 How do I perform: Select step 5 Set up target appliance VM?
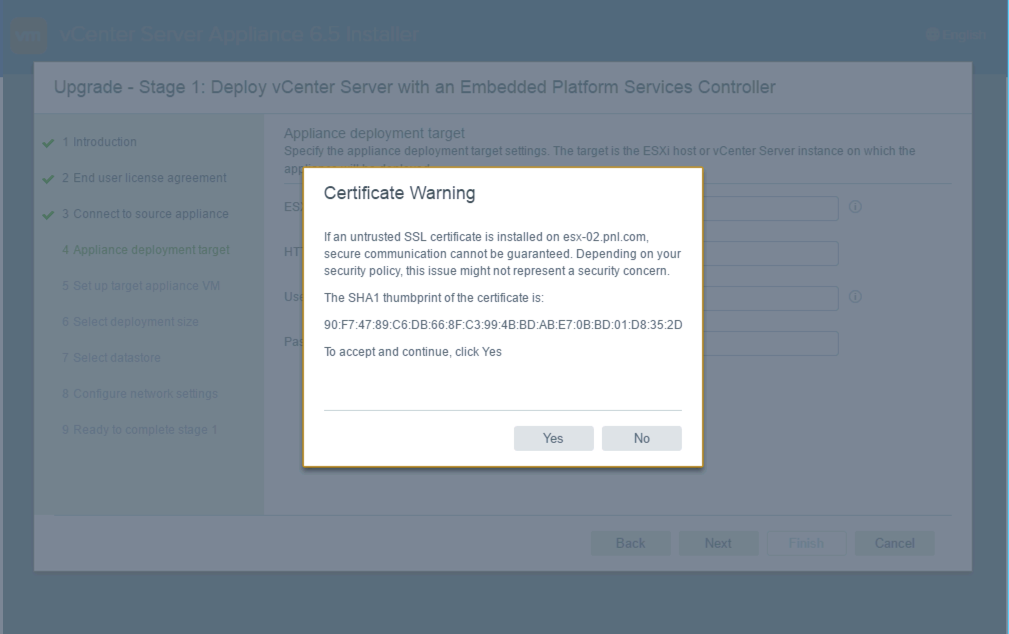click(141, 286)
